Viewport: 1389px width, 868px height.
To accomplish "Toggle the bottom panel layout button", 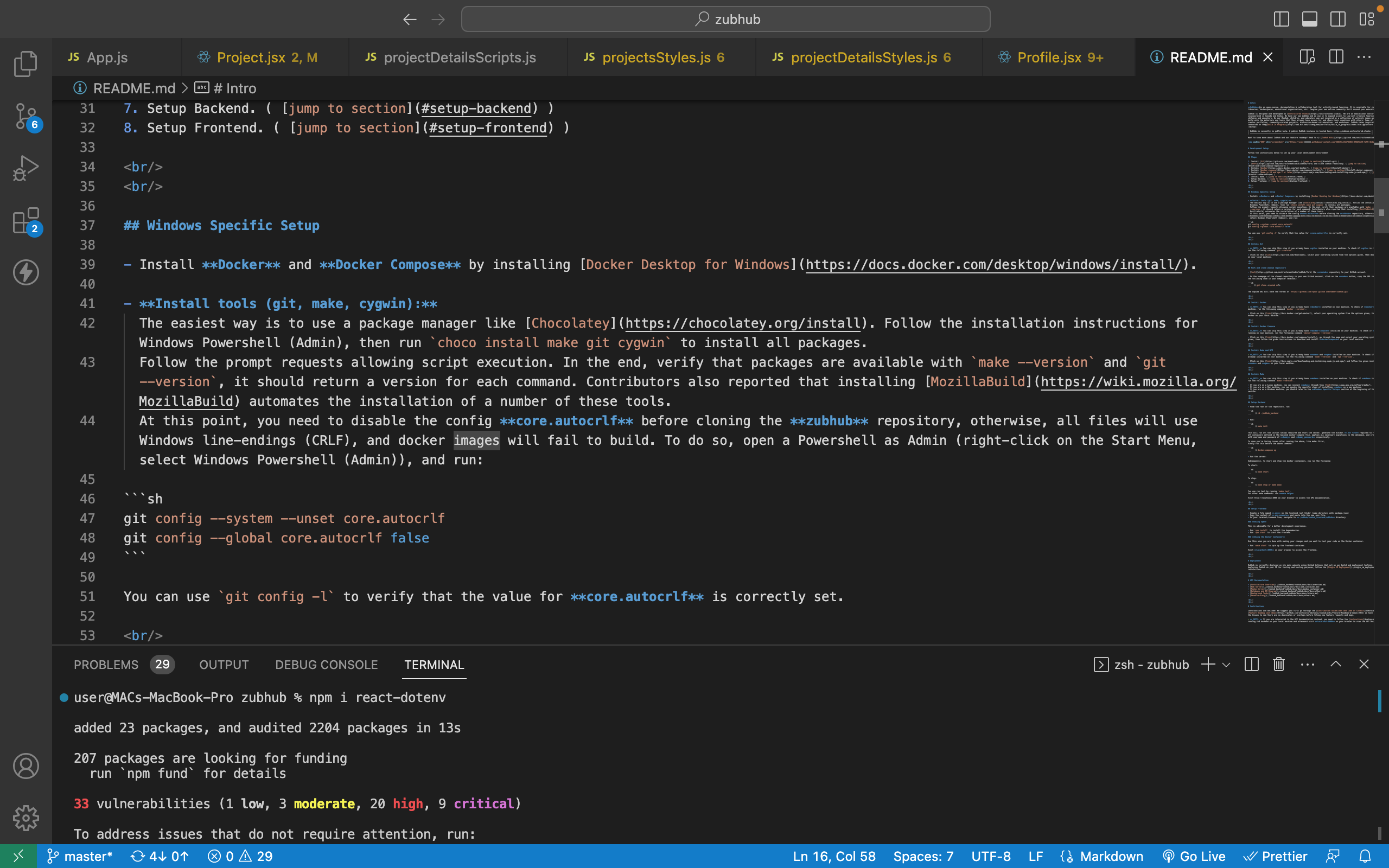I will [1309, 19].
